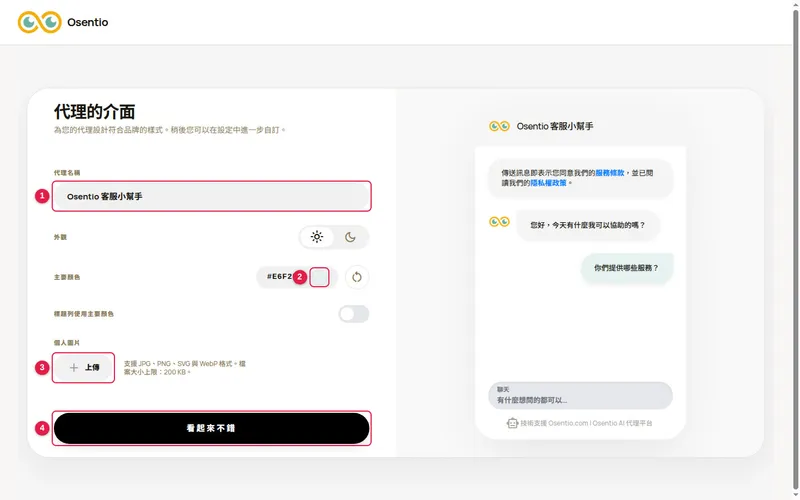Click the Osentio avatar beside the greeting message
800x500 pixels.
(x=499, y=221)
